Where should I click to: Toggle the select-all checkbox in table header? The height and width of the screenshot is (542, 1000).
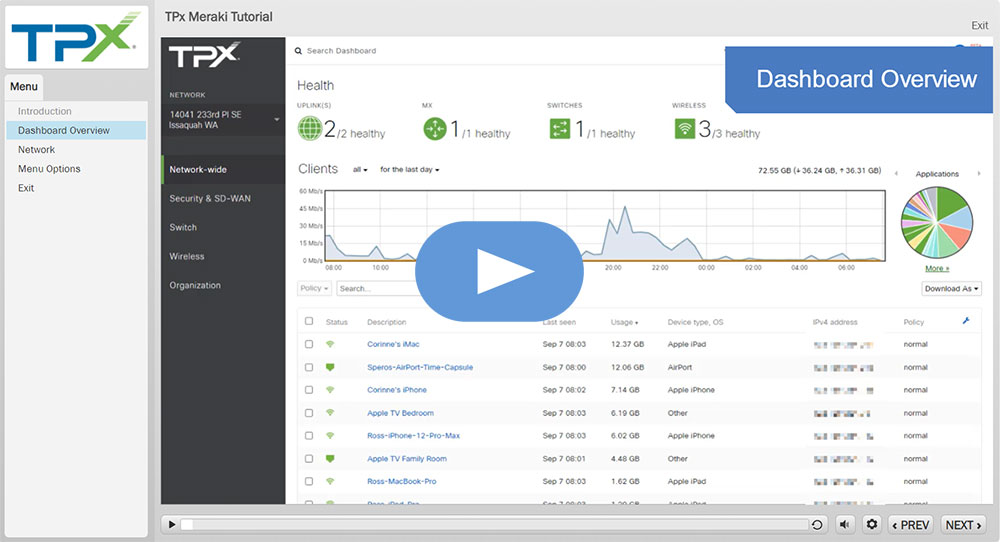309,321
